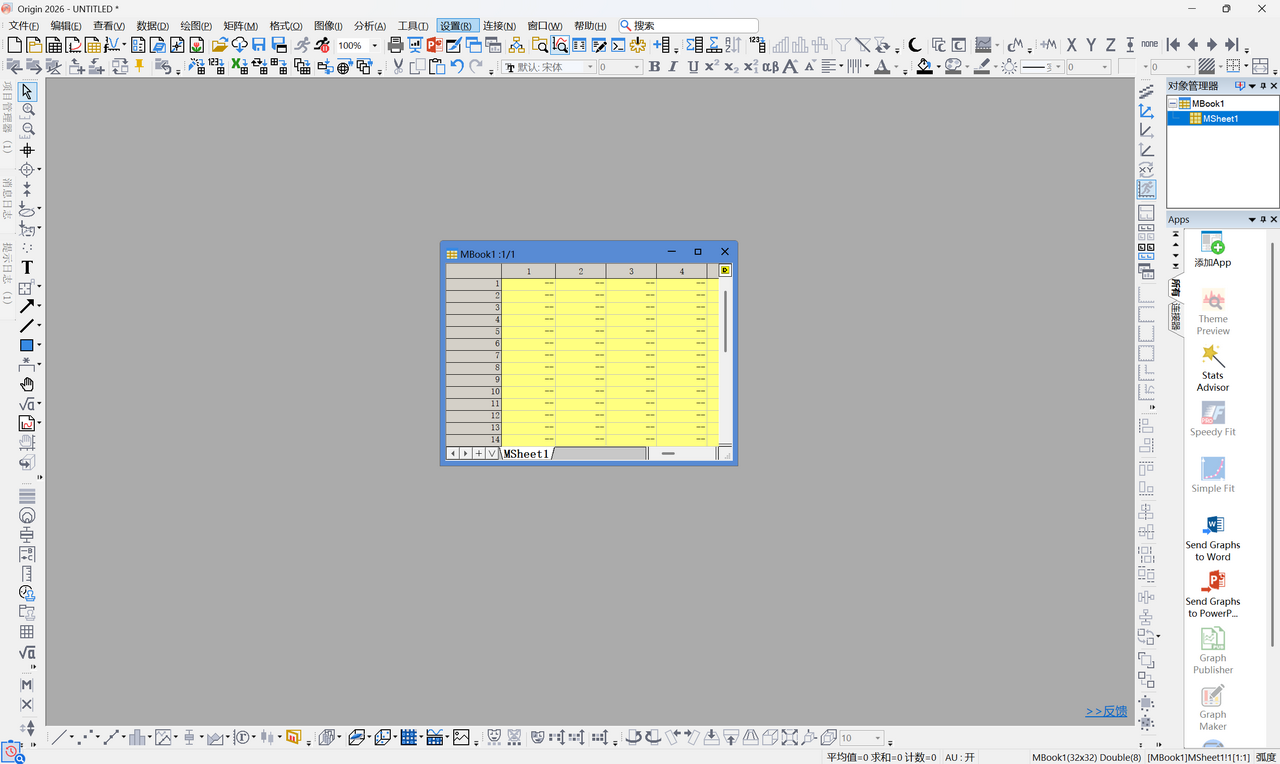The height and width of the screenshot is (764, 1280).
Task: Choose the Hand pan tool
Action: point(27,384)
